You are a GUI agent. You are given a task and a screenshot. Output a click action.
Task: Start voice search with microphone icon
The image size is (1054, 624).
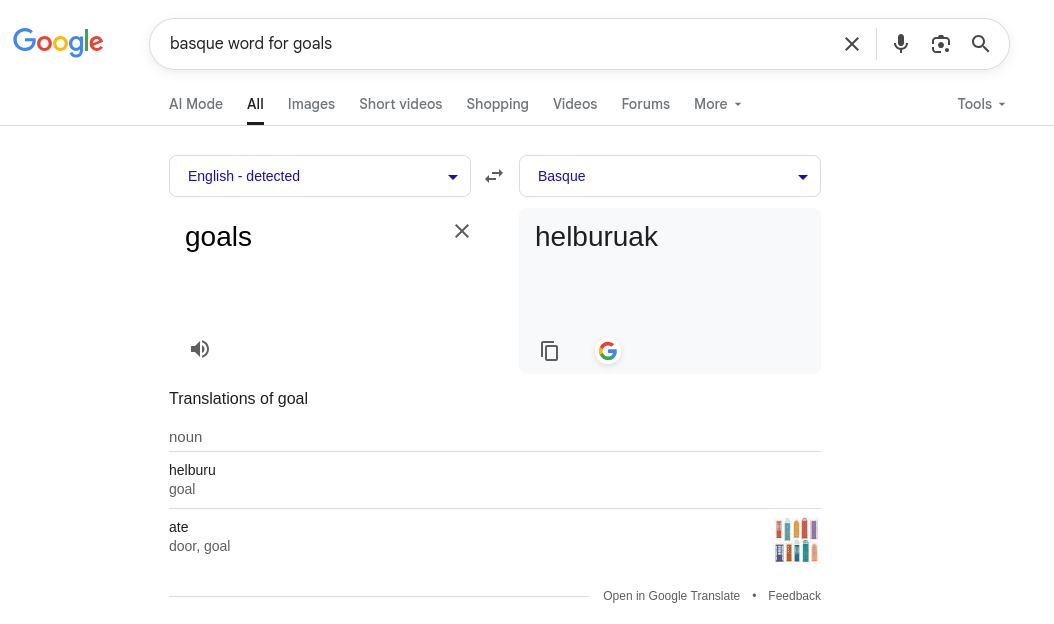pyautogui.click(x=901, y=44)
